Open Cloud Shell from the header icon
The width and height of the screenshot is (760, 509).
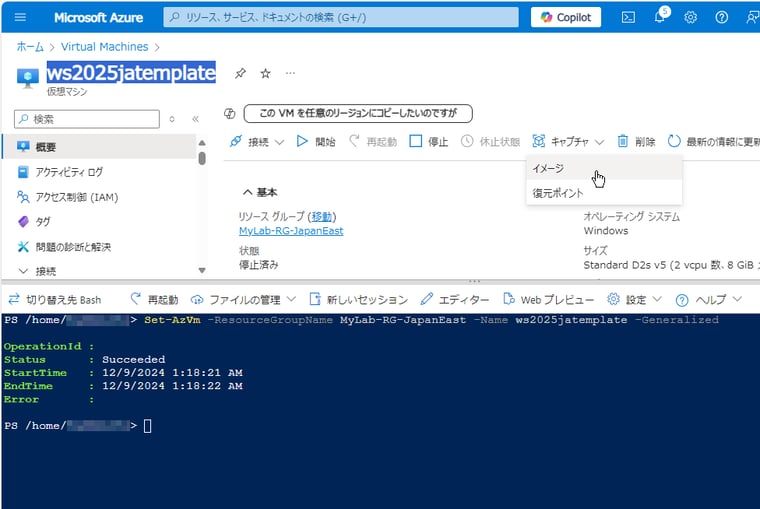click(628, 17)
